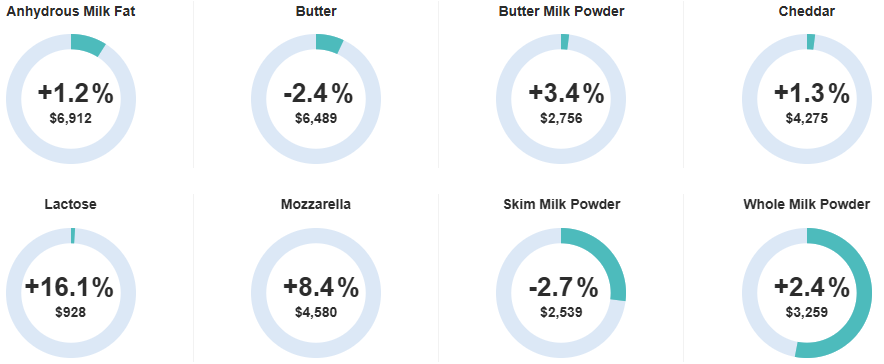
Task: Click the +8.4% Mozzarella change value
Action: point(321,288)
